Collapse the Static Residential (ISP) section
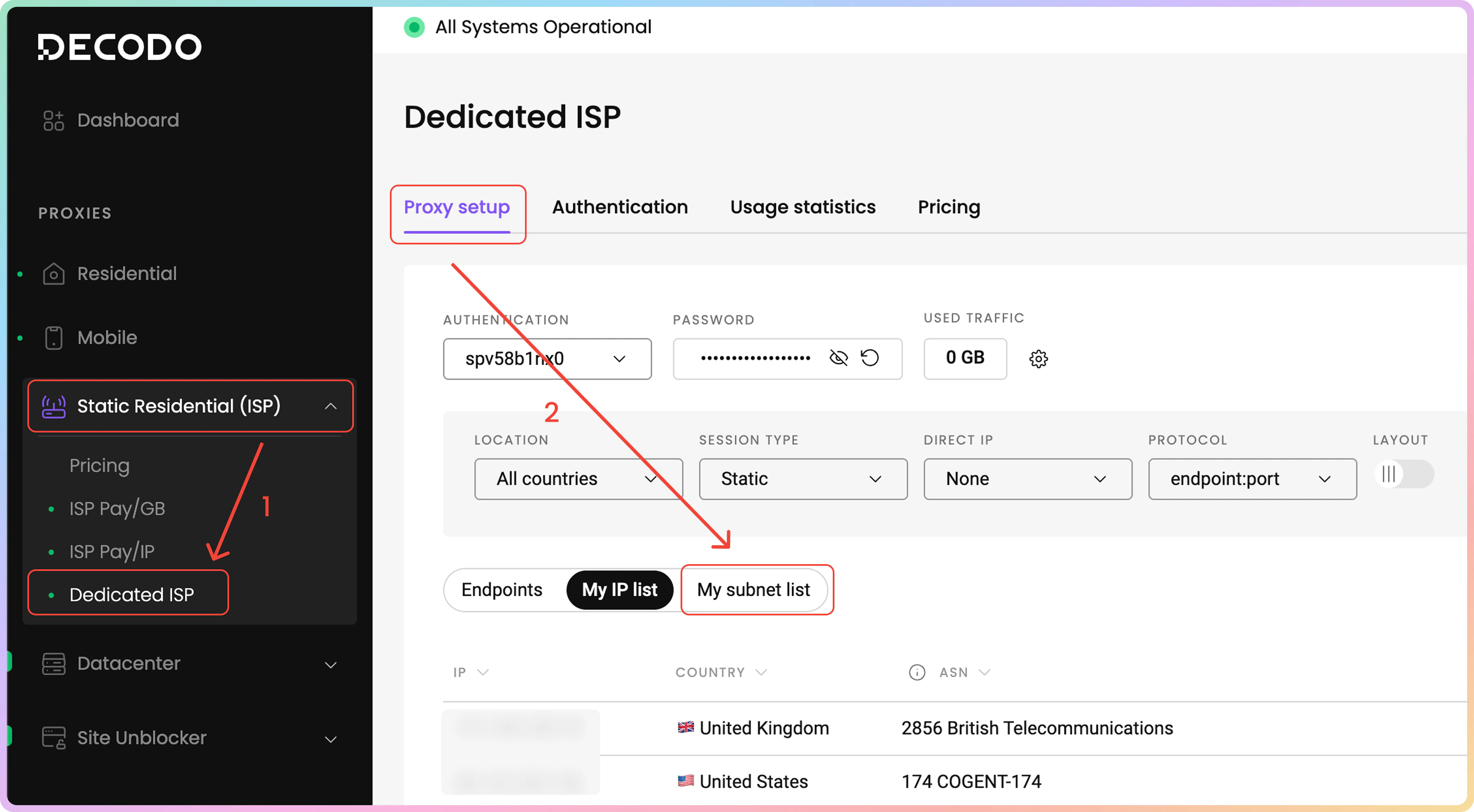The height and width of the screenshot is (812, 1474). click(x=330, y=406)
